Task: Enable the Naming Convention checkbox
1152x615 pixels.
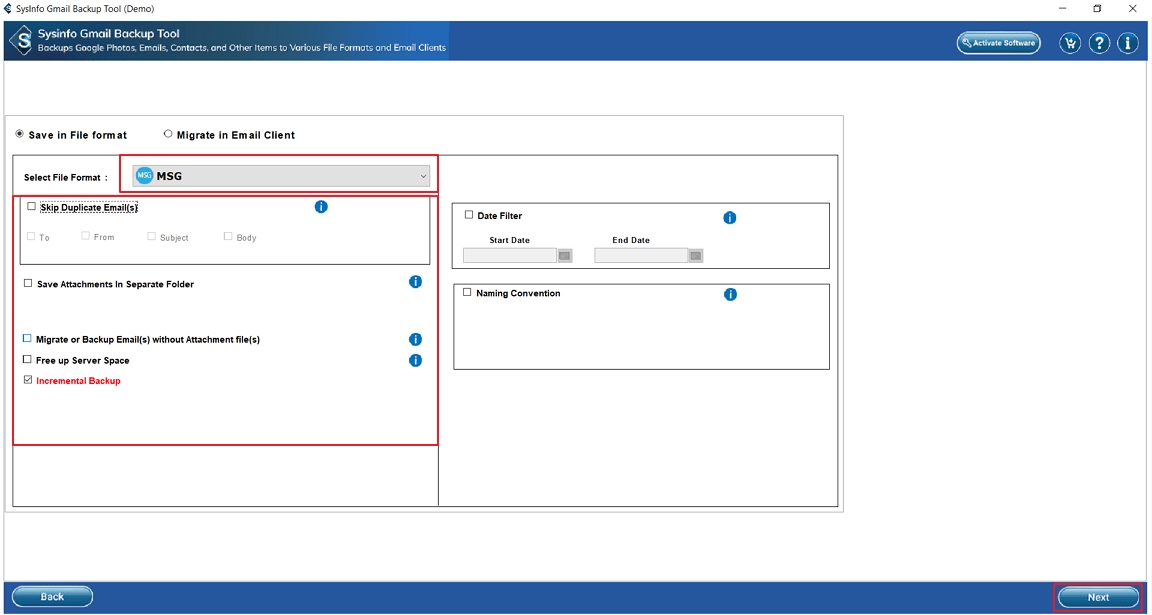Action: coord(467,292)
